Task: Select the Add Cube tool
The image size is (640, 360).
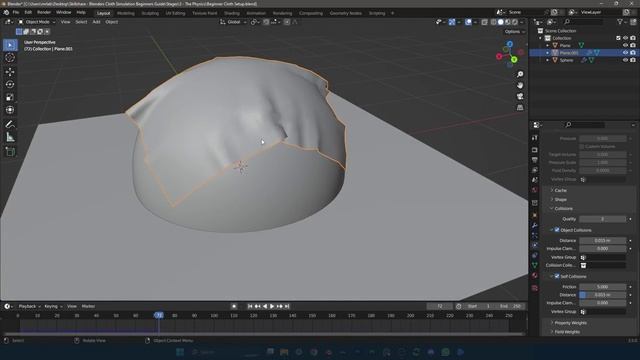Action: pos(10,152)
